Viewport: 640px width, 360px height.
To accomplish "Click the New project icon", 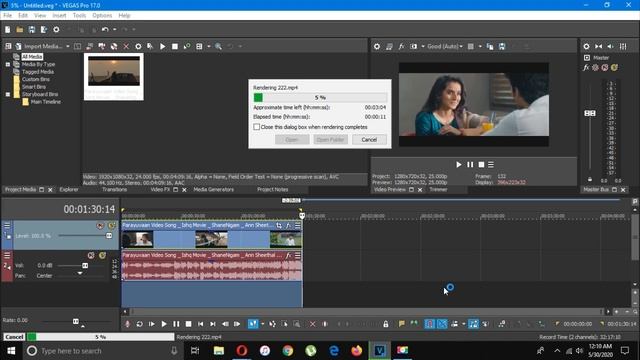I will (x=7, y=29).
